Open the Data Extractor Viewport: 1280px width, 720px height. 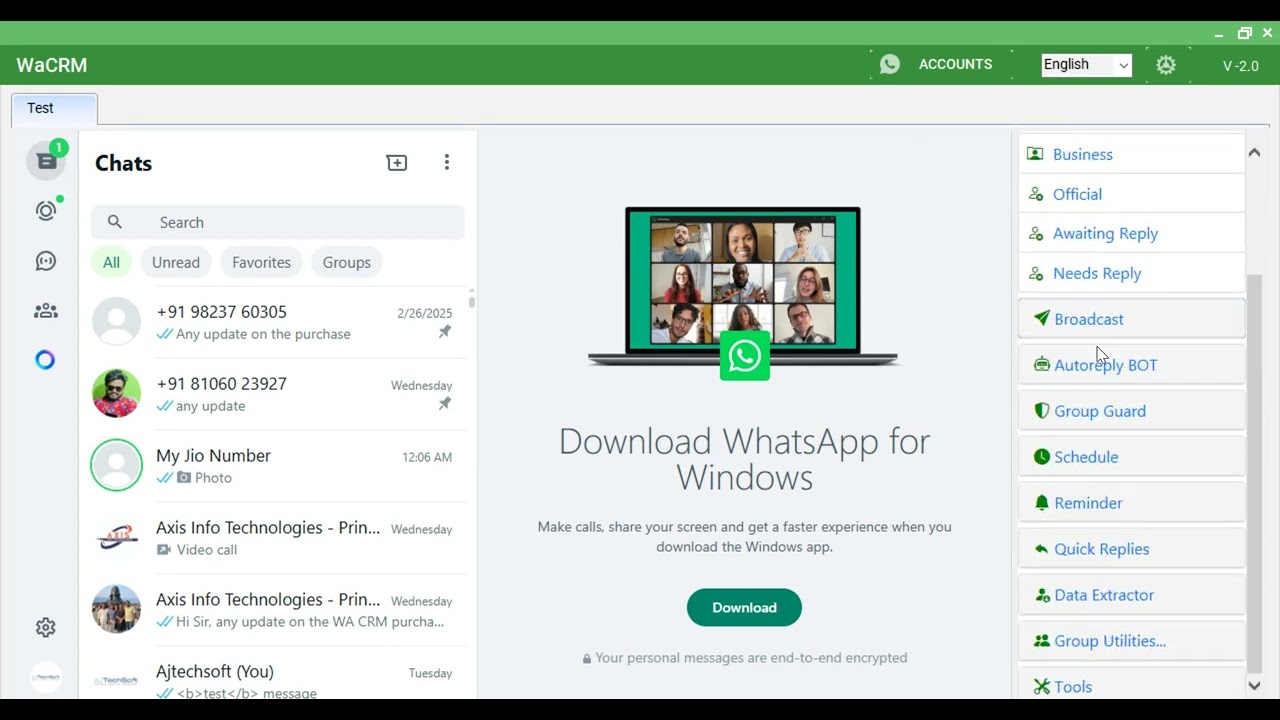click(1131, 595)
